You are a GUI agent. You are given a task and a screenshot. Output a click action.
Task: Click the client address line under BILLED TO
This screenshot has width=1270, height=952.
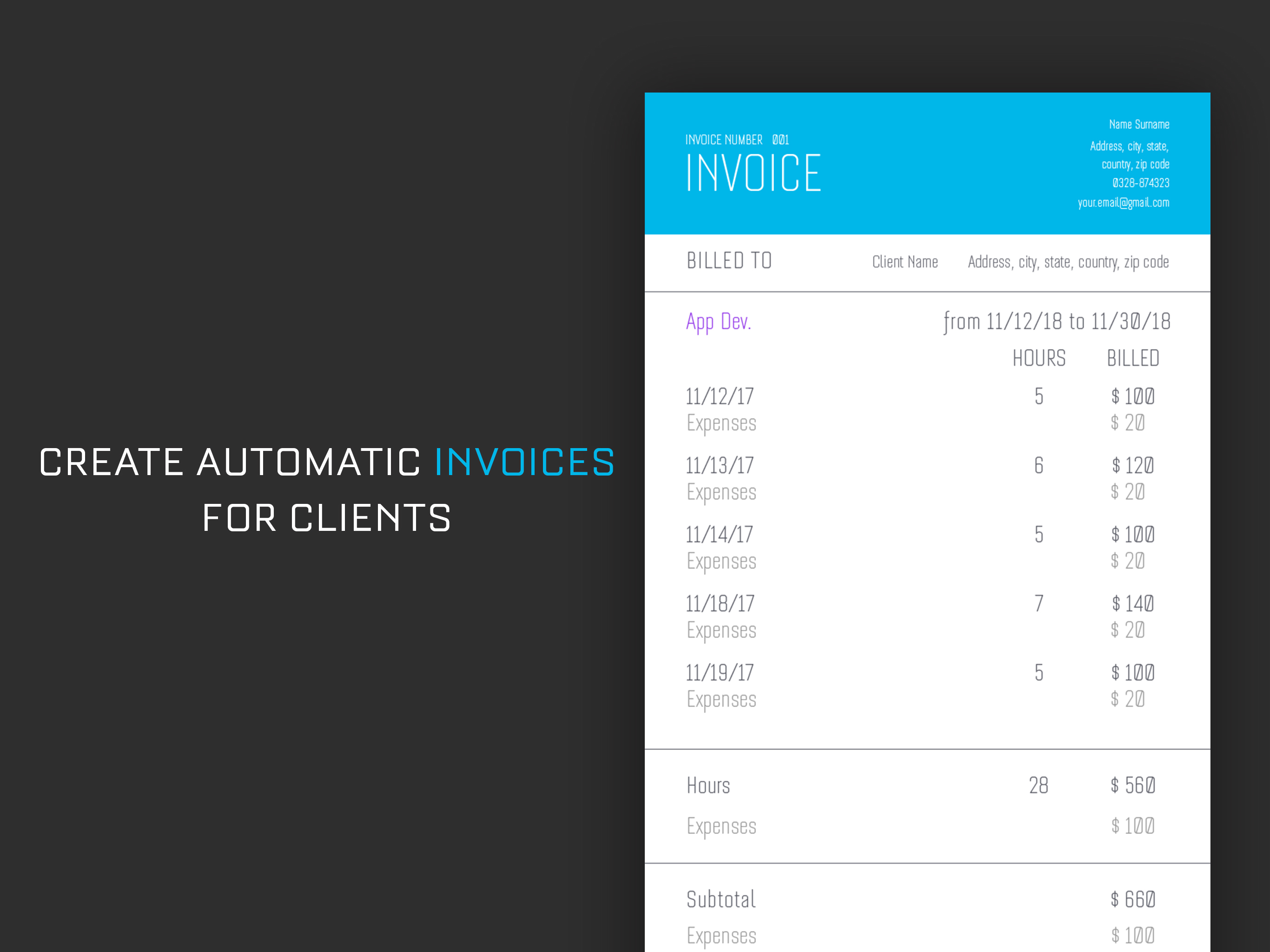pyautogui.click(x=1068, y=262)
